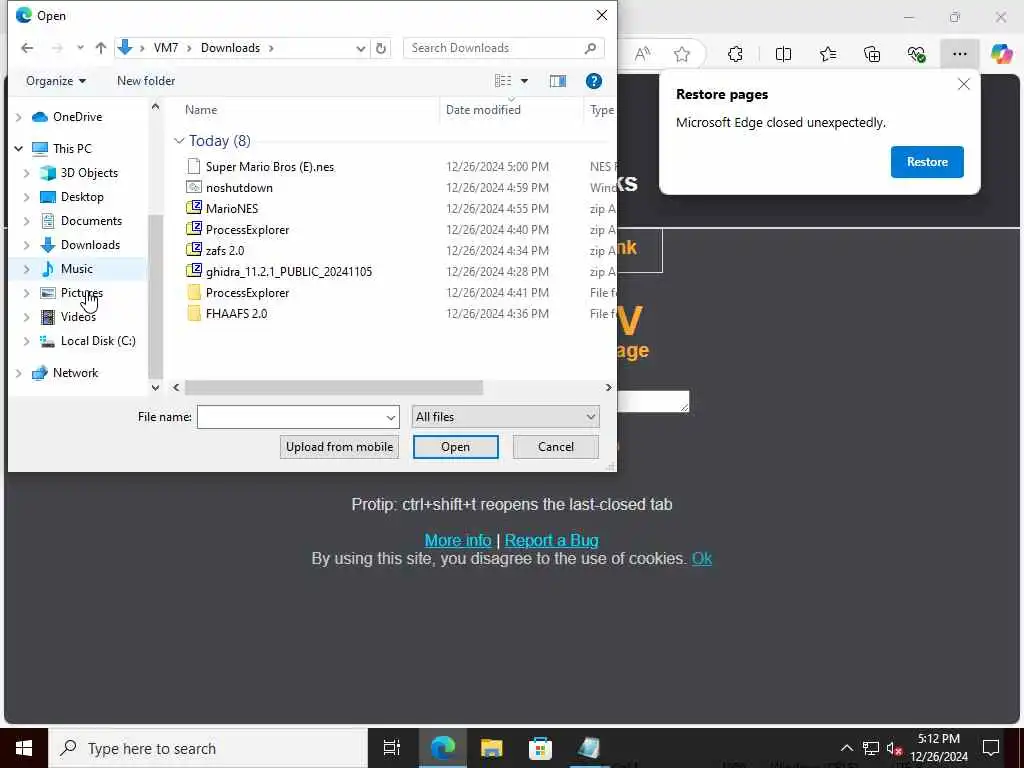Select Videos folder in sidebar
The image size is (1024, 768).
click(78, 317)
